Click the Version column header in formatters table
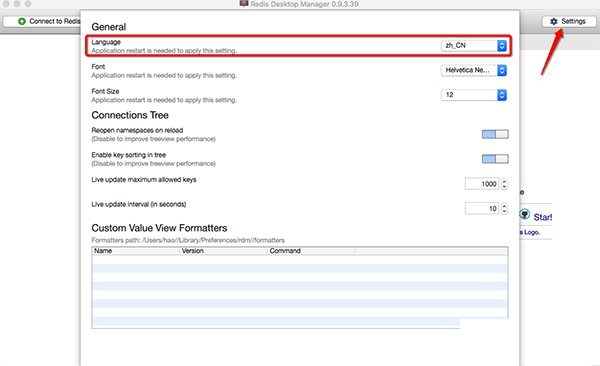The image size is (600, 366). (223, 251)
